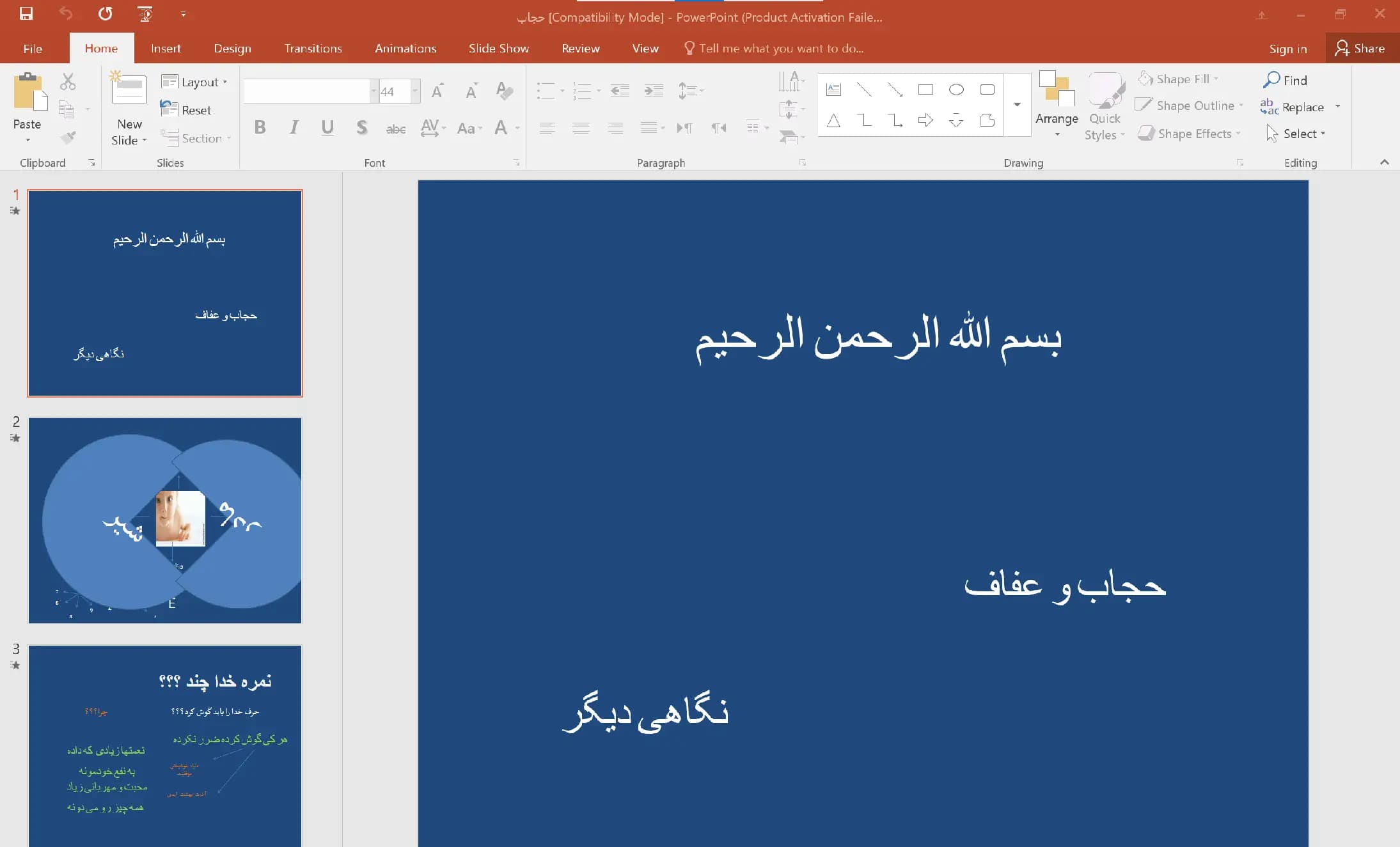Switch to the Slide Show tab
1400x847 pixels.
click(x=498, y=49)
